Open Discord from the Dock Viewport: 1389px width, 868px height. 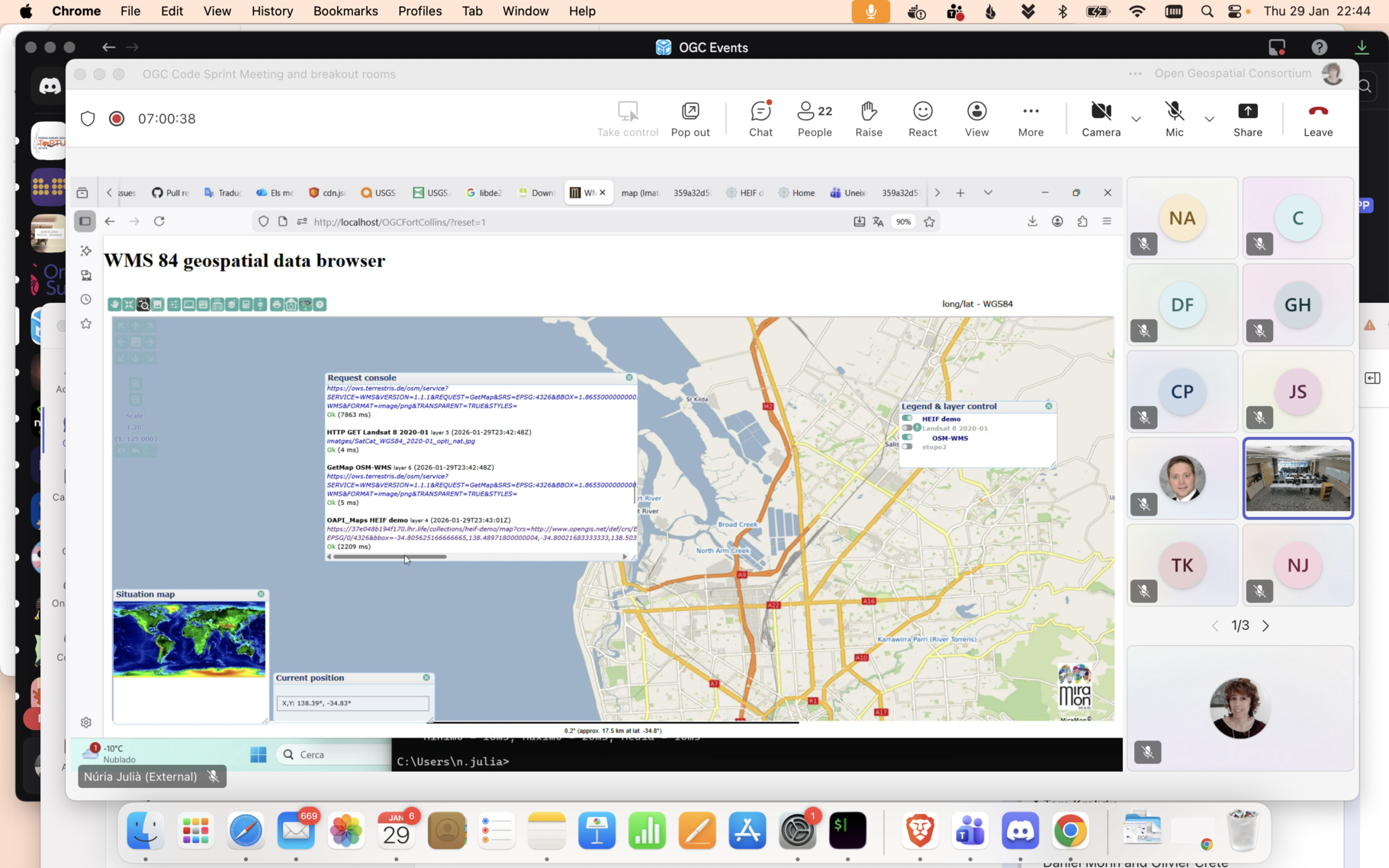click(1020, 831)
